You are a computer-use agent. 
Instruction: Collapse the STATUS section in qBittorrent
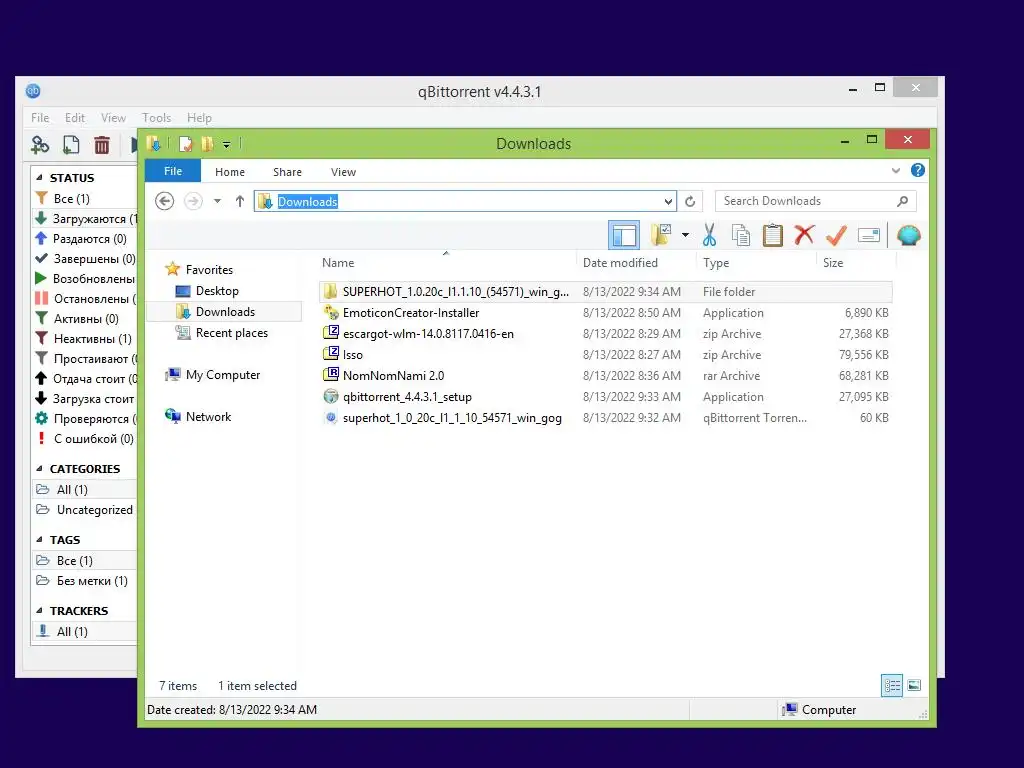[39, 178]
